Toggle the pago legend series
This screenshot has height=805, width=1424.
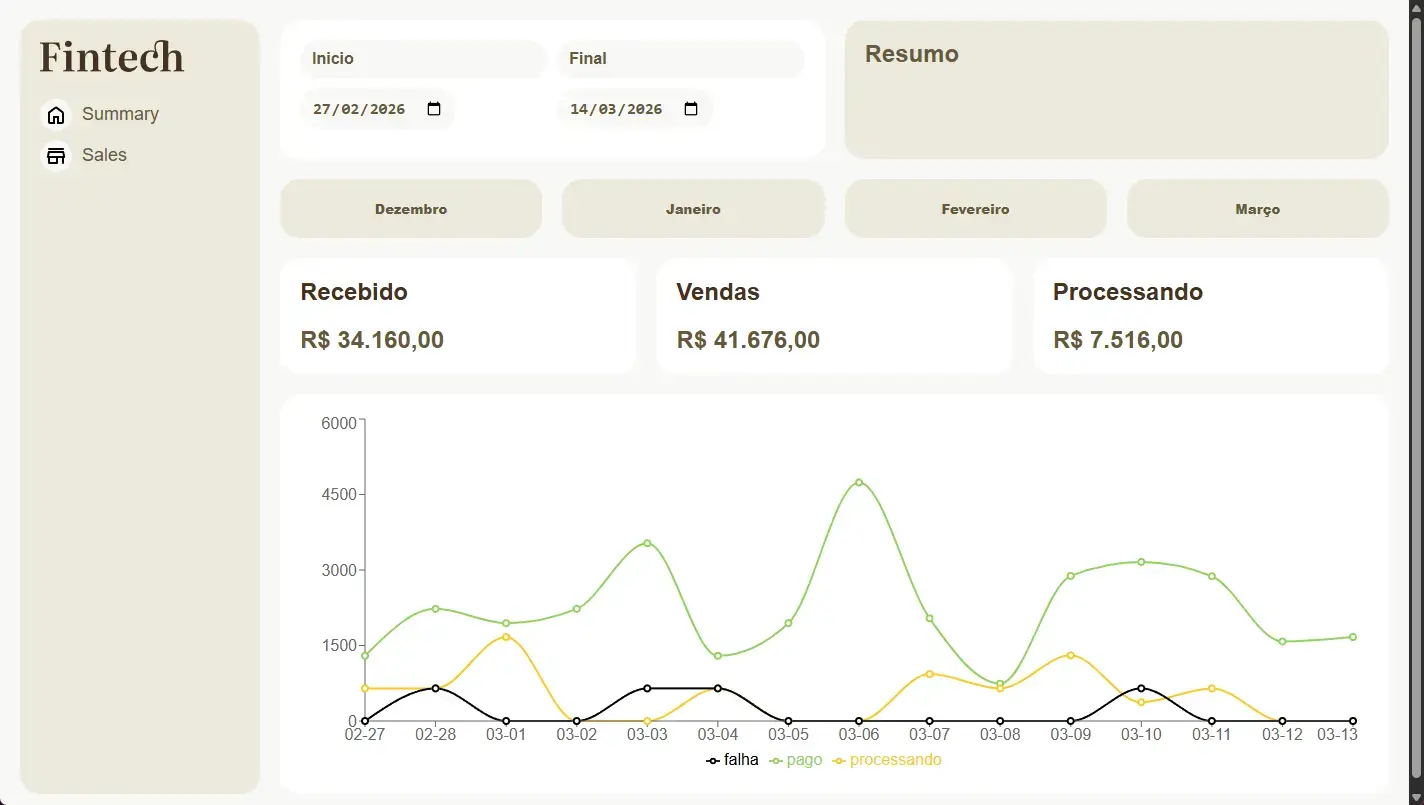pyautogui.click(x=797, y=760)
